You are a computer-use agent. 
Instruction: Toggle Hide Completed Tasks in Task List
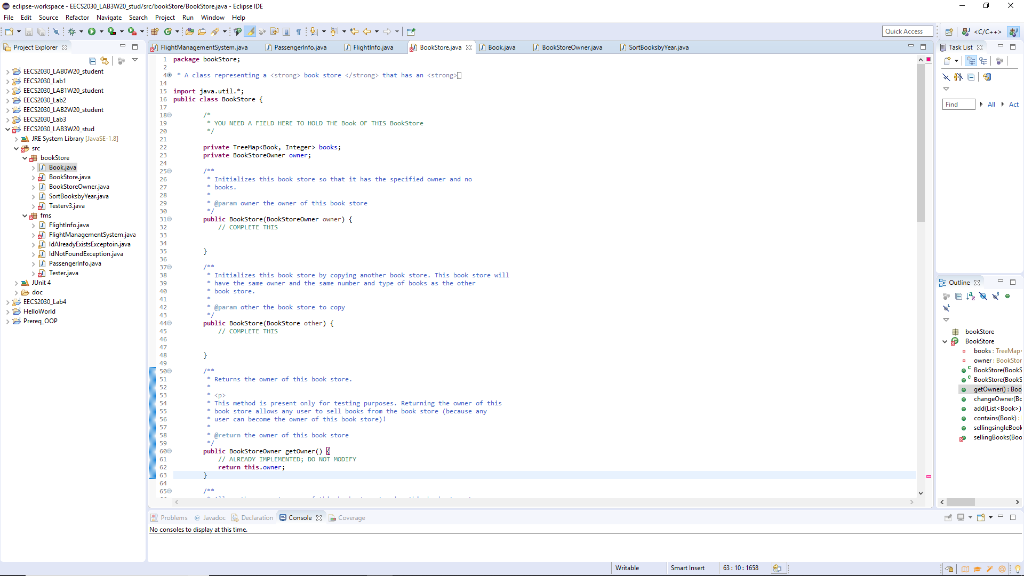tap(946, 77)
